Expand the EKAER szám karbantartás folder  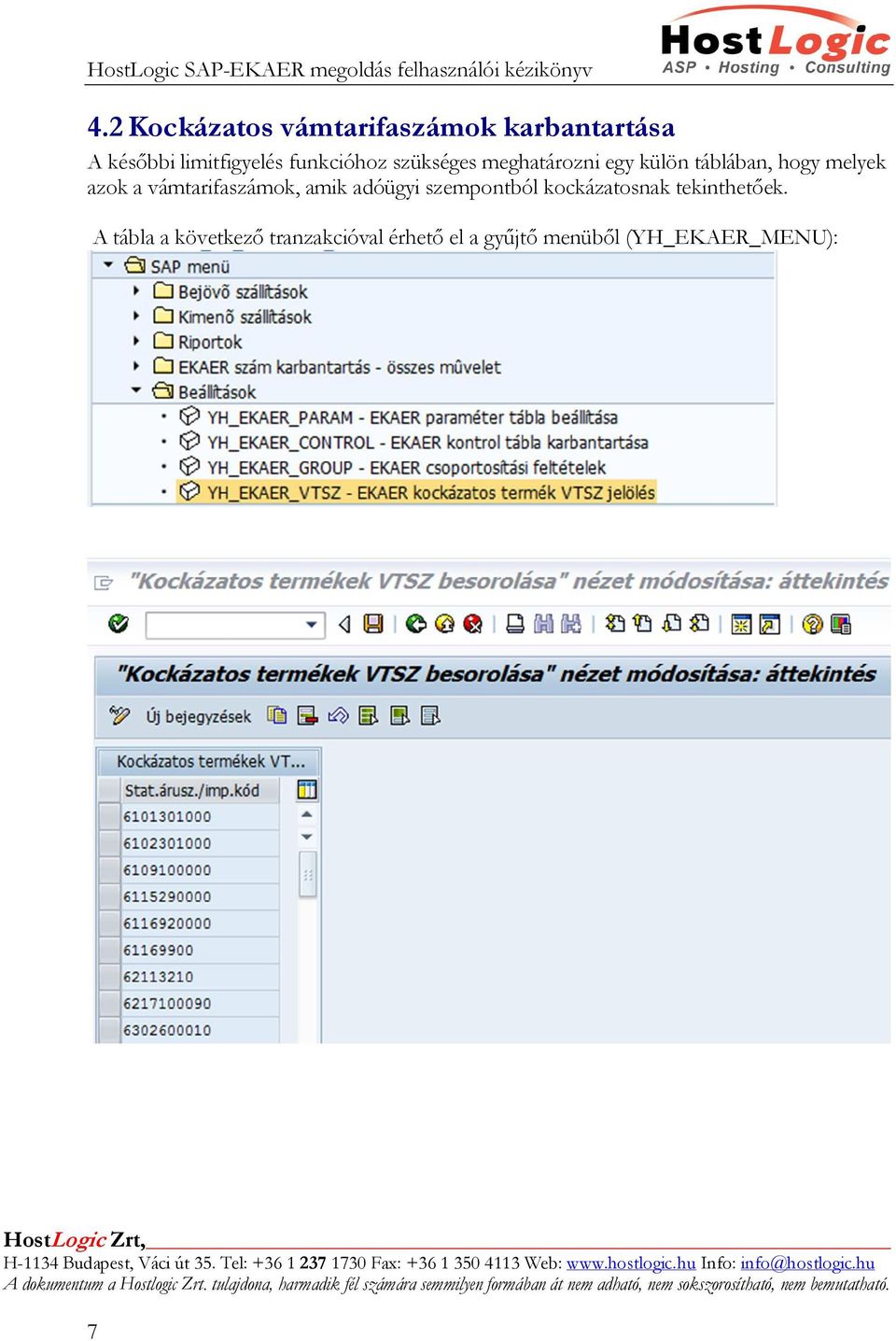136,366
